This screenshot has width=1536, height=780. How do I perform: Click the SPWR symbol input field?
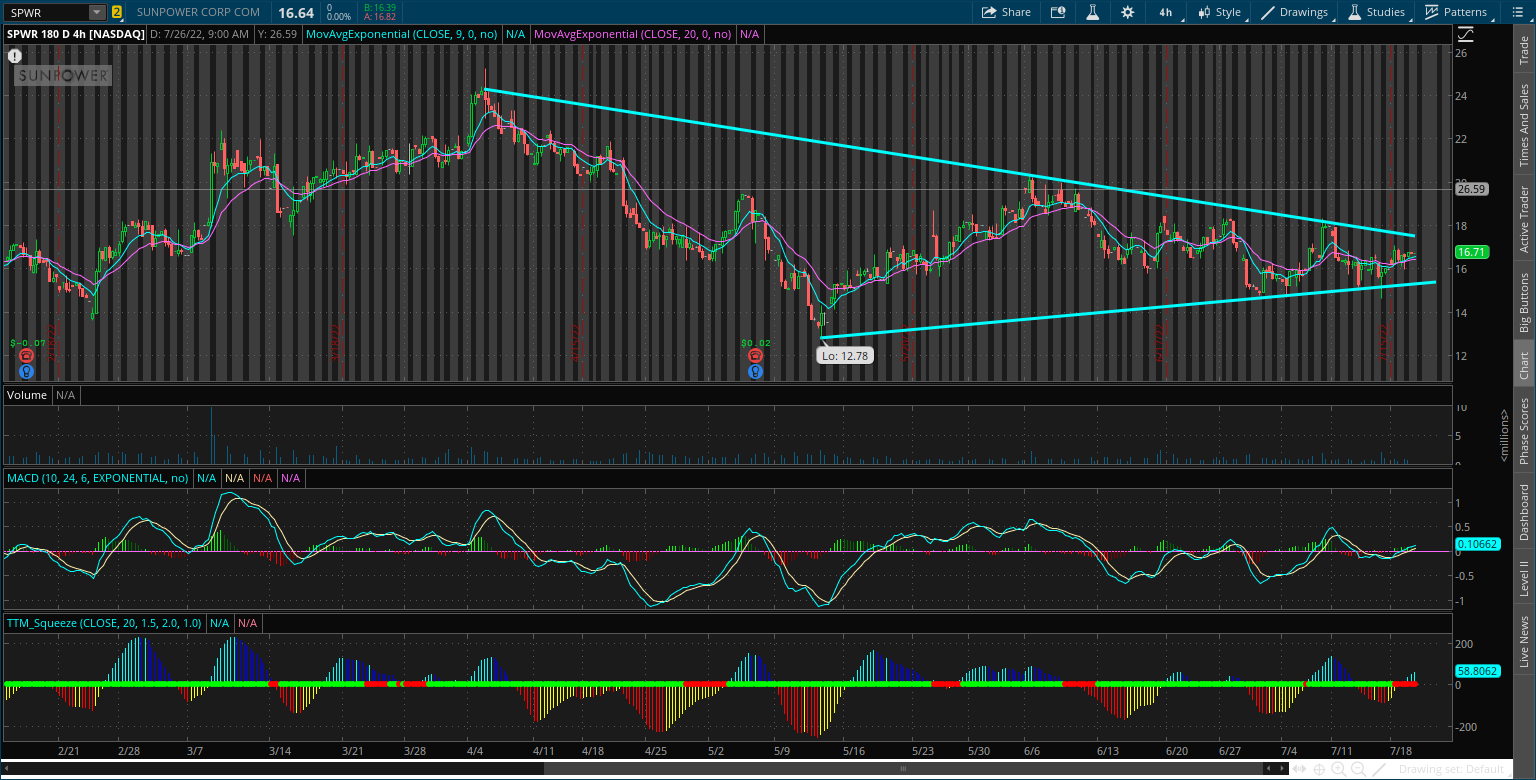click(46, 12)
